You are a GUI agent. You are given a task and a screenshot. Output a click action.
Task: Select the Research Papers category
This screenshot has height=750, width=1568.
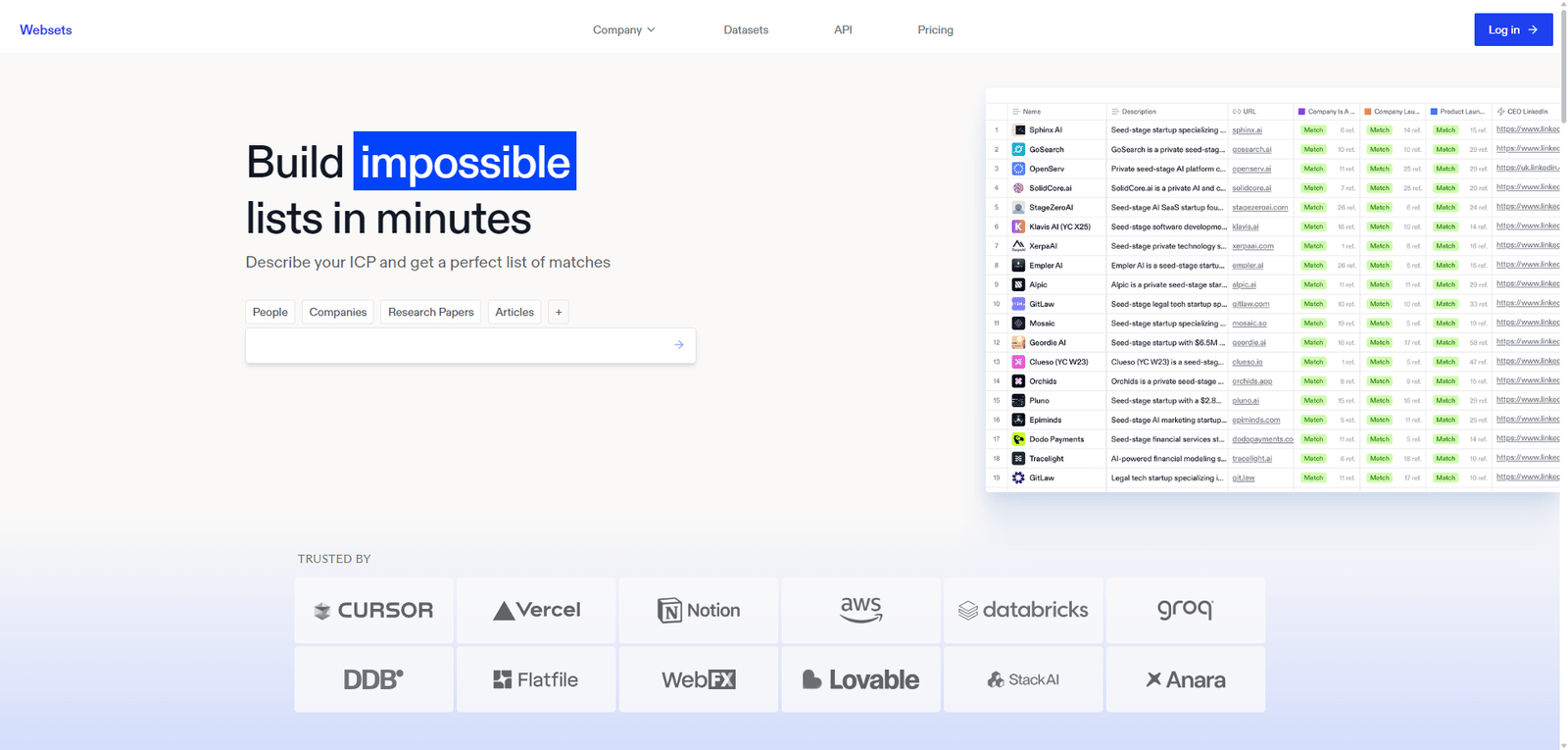pyautogui.click(x=431, y=312)
